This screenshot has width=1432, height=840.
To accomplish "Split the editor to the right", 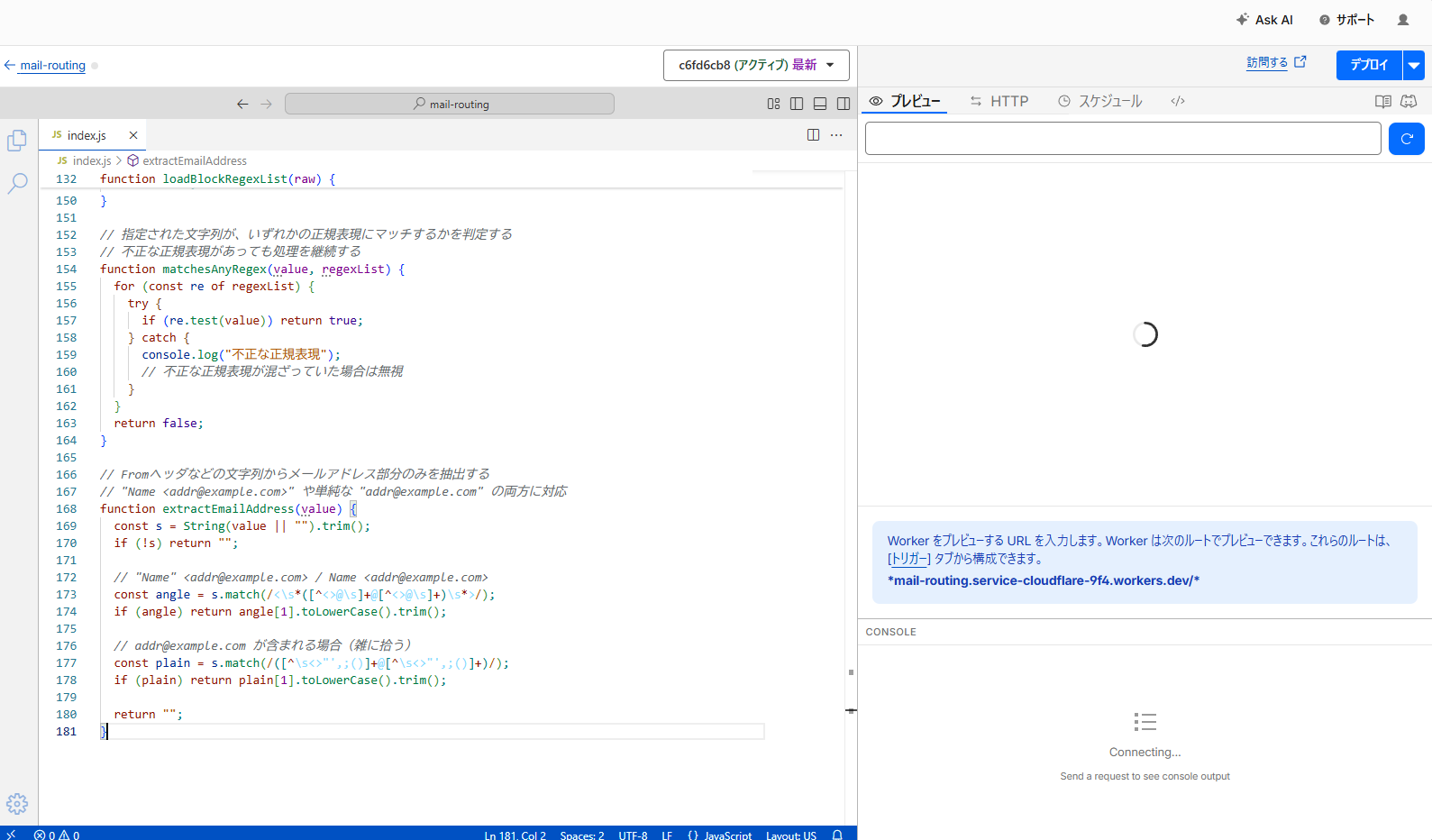I will coord(814,135).
